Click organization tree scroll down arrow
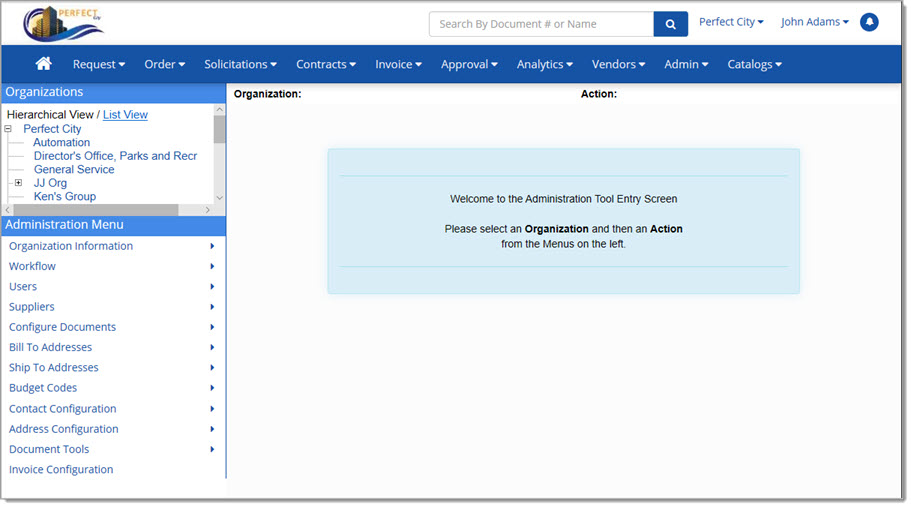This screenshot has width=911, height=507. click(x=219, y=198)
